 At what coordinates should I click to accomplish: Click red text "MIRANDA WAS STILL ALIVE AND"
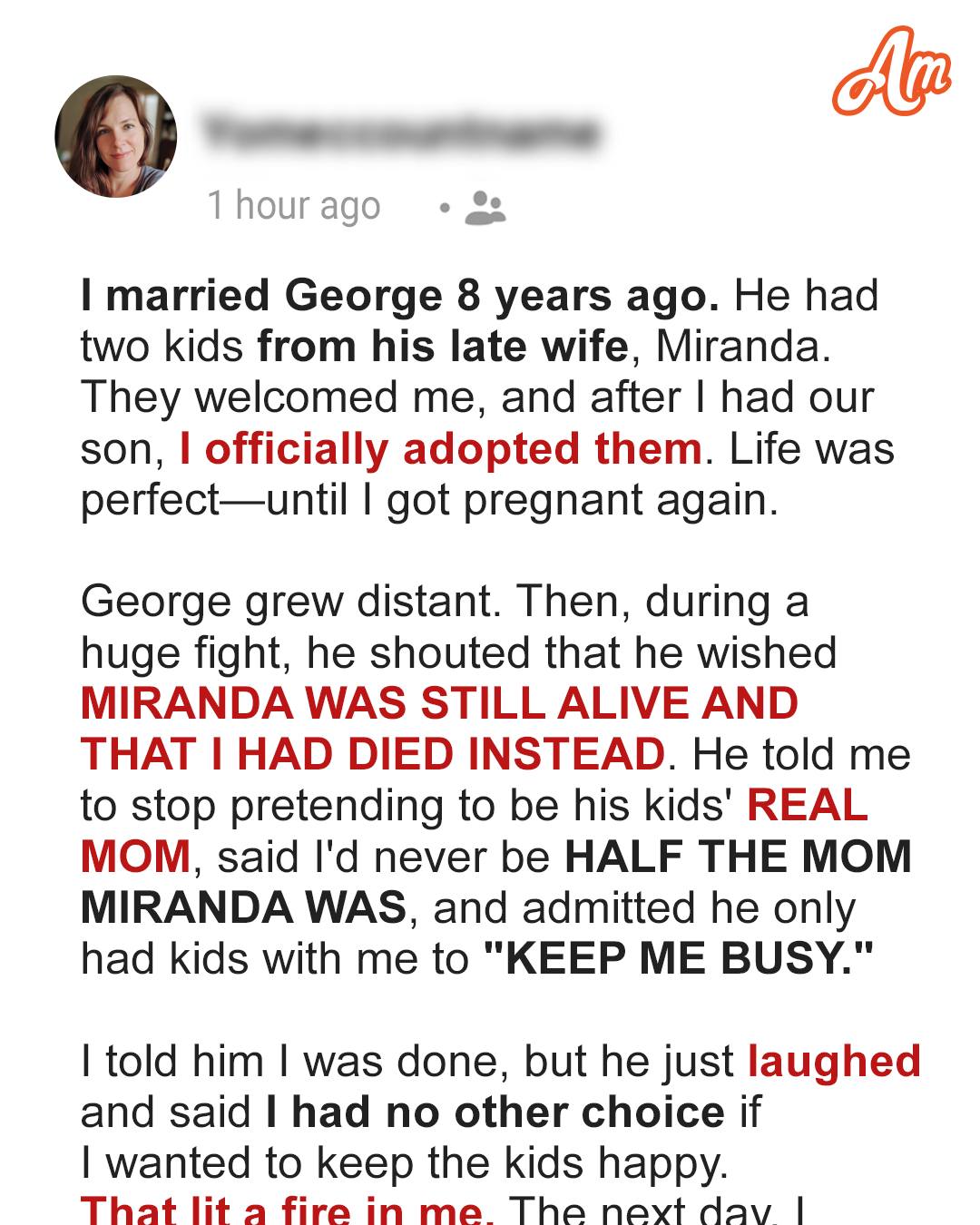pos(440,703)
